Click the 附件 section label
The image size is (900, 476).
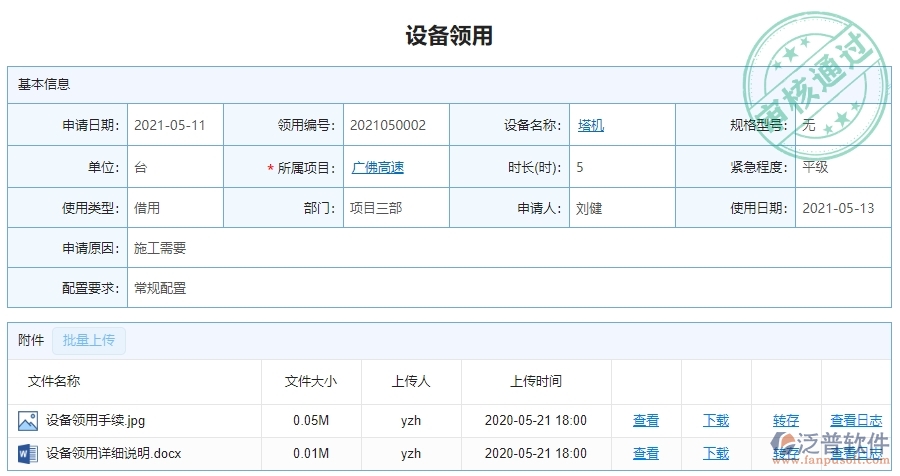31,340
